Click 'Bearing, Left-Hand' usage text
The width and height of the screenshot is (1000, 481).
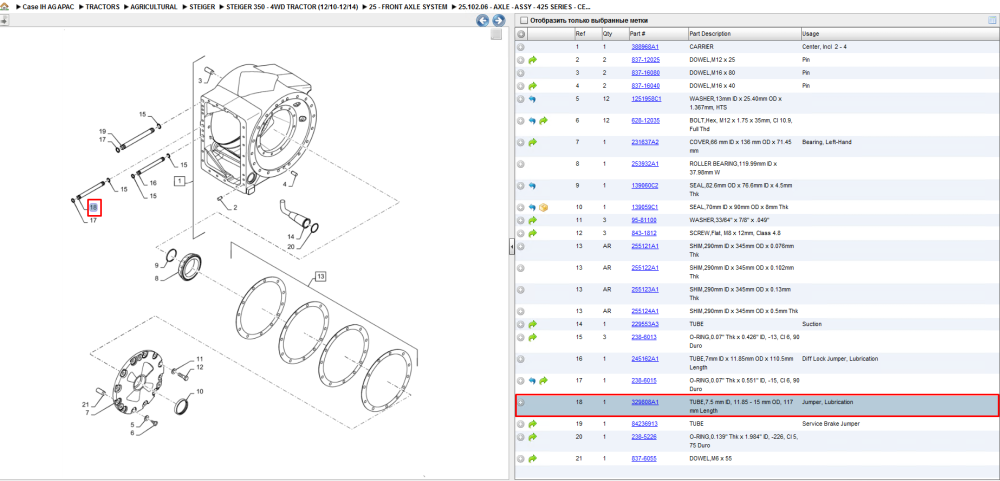pyautogui.click(x=827, y=142)
